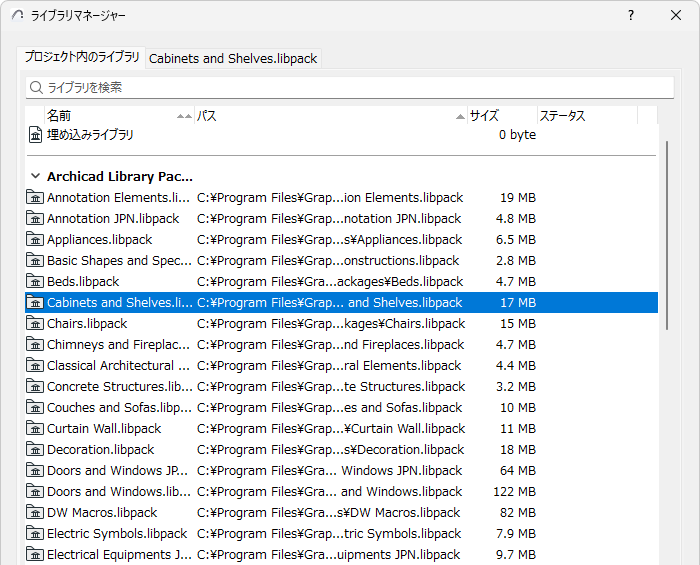
Task: Click the search magnifier icon
Action: [36, 87]
